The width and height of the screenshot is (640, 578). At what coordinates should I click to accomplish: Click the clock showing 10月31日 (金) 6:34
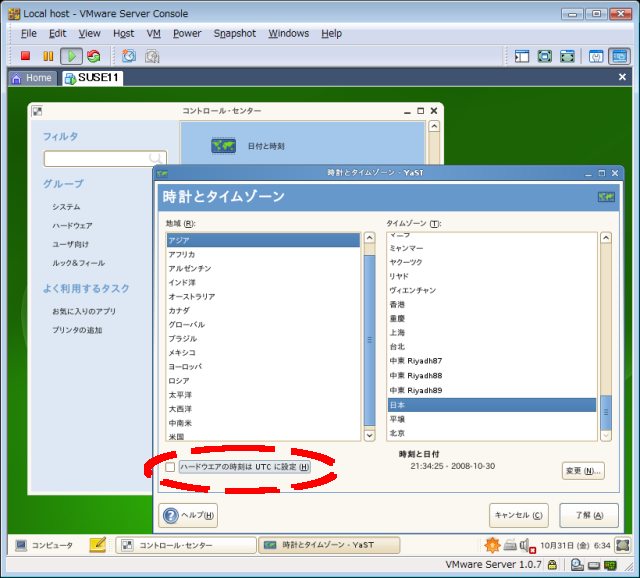tap(575, 545)
